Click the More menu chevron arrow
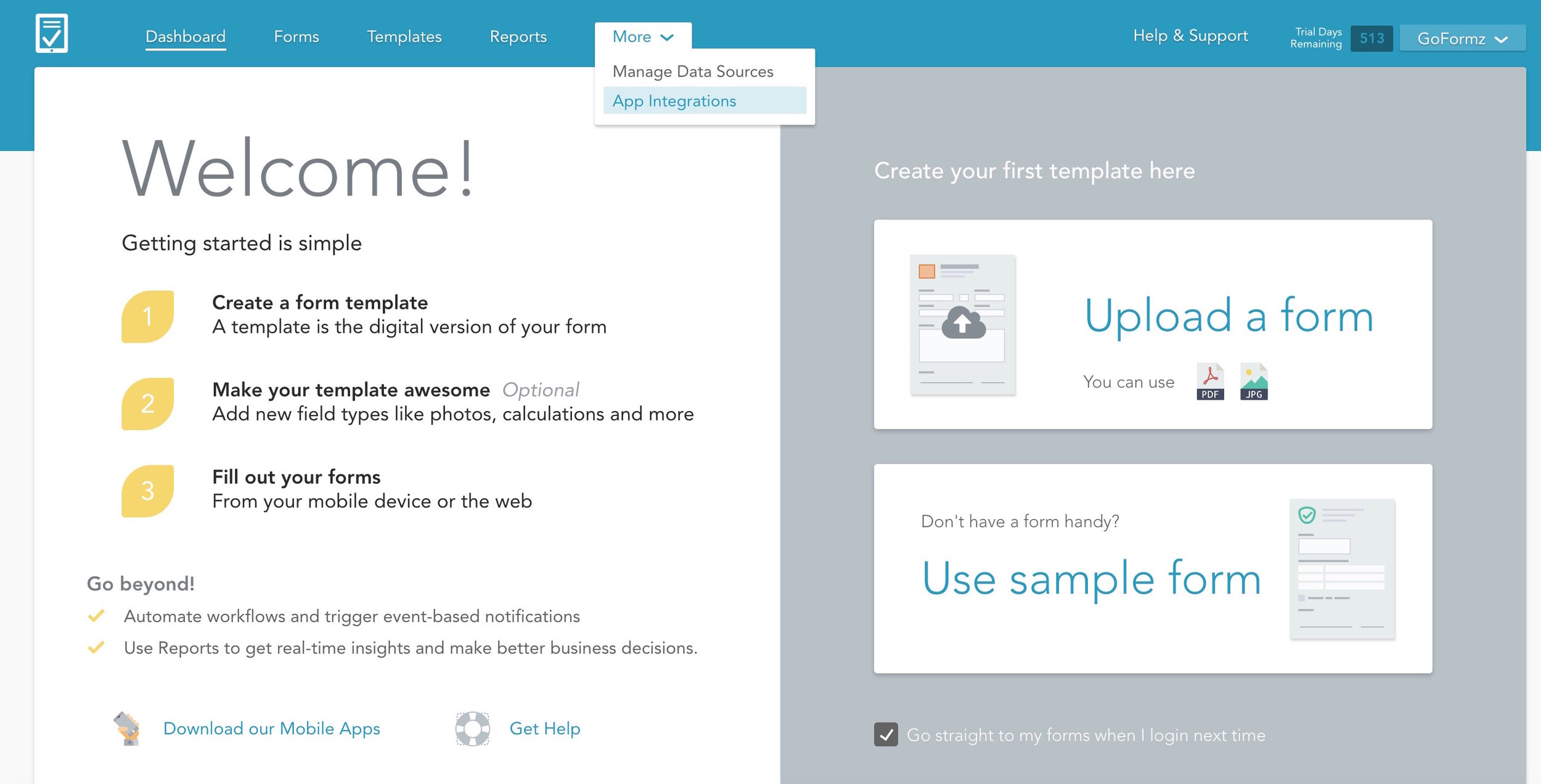The height and width of the screenshot is (784, 1541). 667,38
